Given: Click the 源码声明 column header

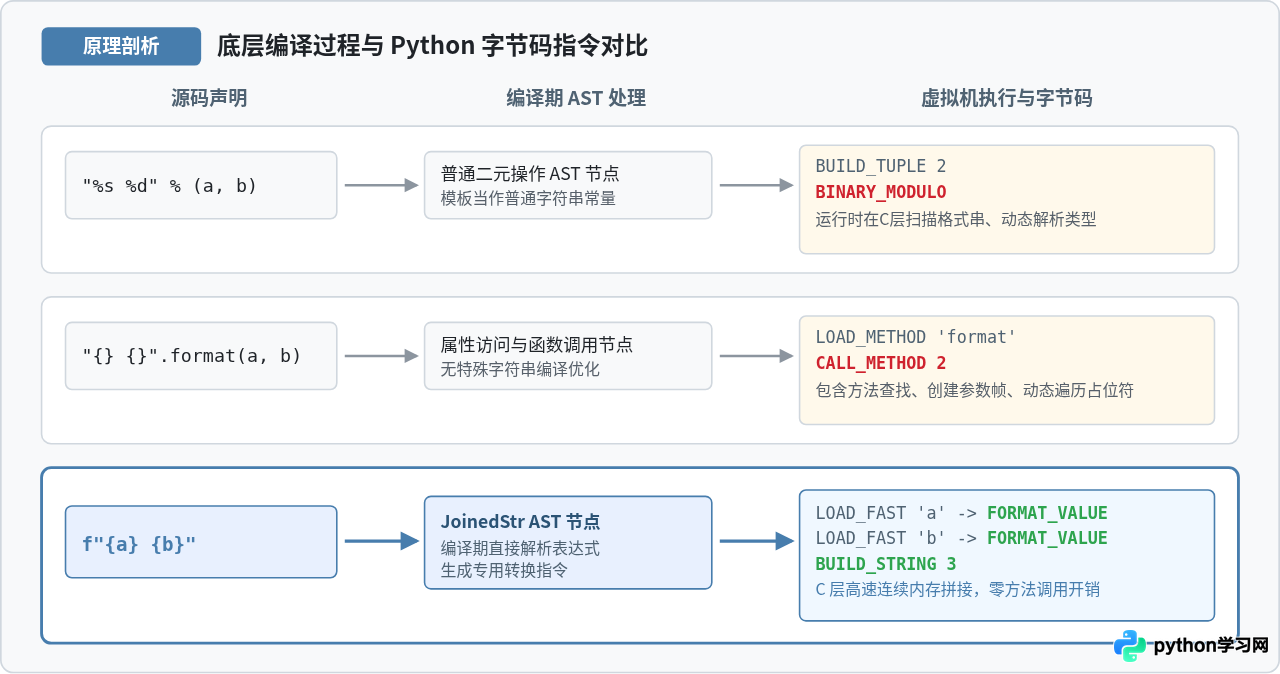Looking at the screenshot, I should (209, 98).
